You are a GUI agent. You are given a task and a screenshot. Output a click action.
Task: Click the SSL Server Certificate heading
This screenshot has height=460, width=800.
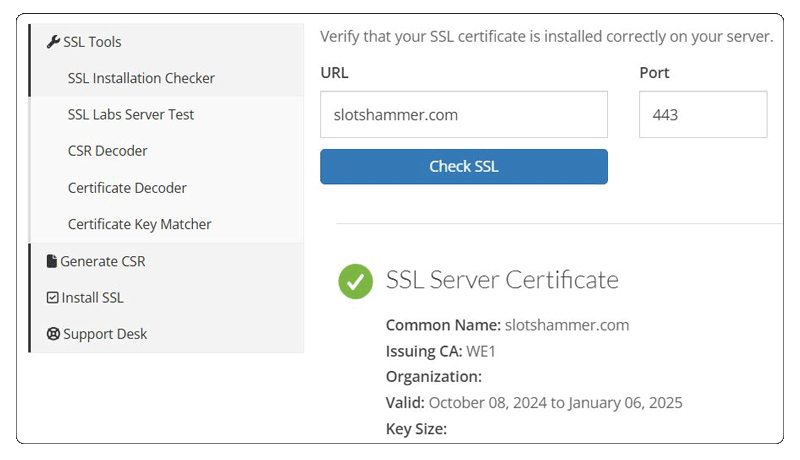pos(502,280)
